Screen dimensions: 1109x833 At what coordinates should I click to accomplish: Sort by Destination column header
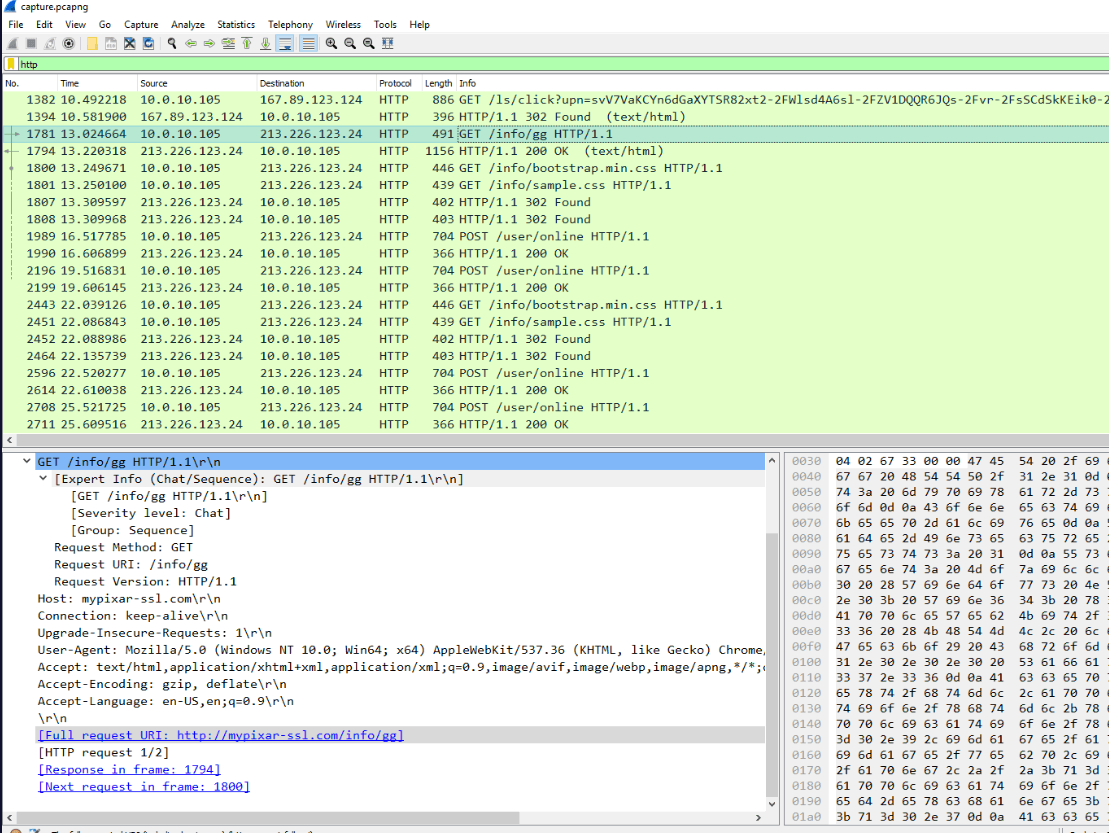(316, 83)
